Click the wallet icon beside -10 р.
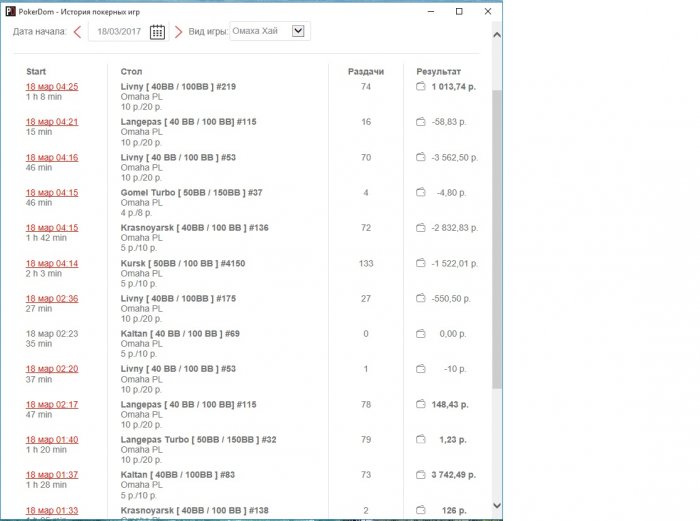 (421, 369)
